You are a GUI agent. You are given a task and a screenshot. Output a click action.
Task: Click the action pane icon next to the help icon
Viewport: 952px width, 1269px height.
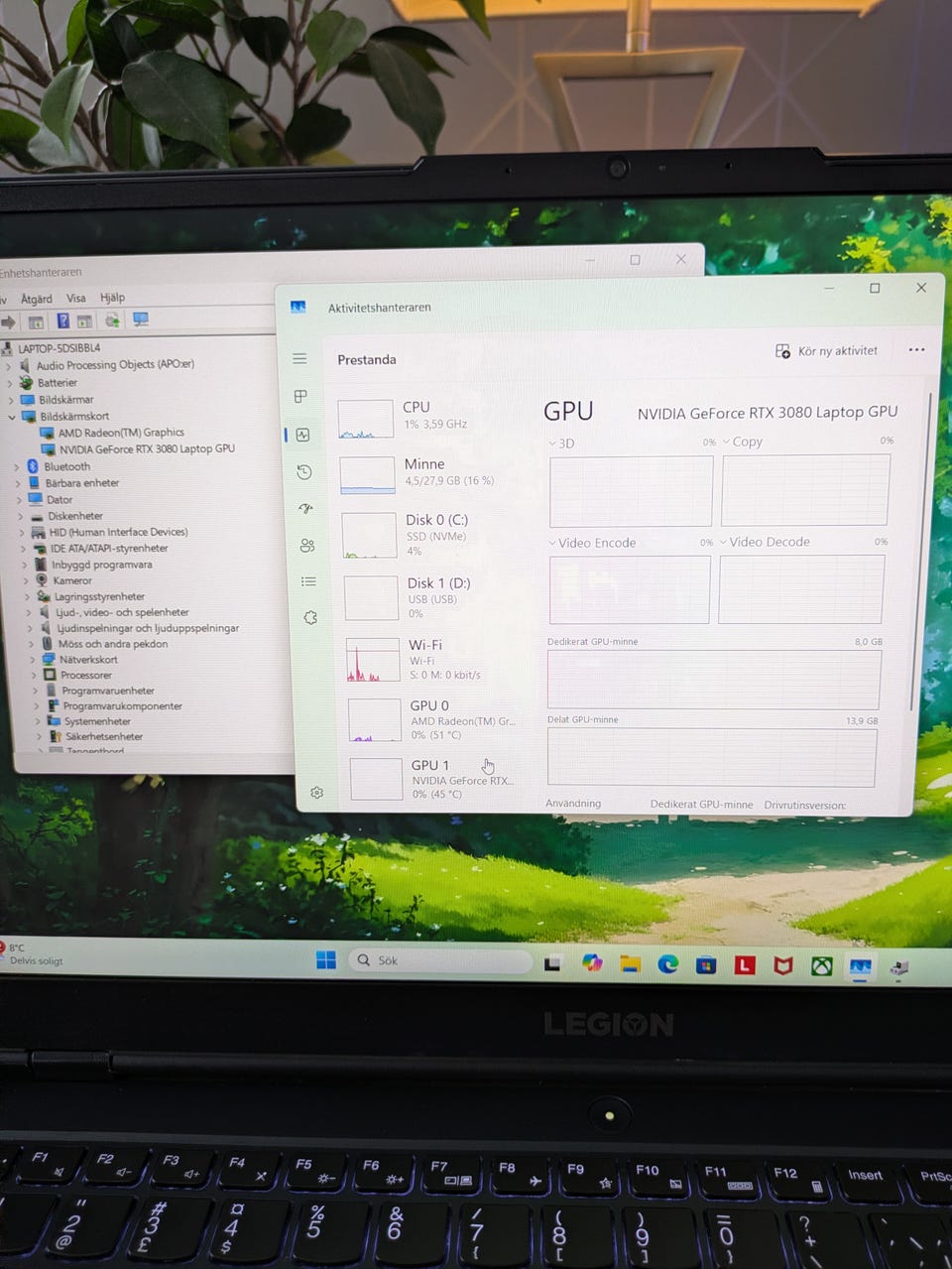(84, 320)
